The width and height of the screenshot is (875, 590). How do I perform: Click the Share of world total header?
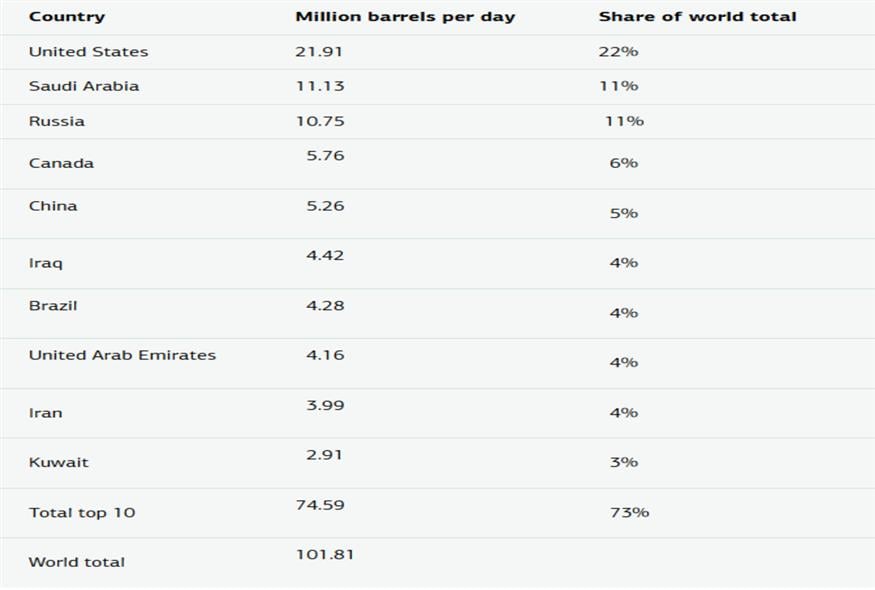(x=697, y=17)
